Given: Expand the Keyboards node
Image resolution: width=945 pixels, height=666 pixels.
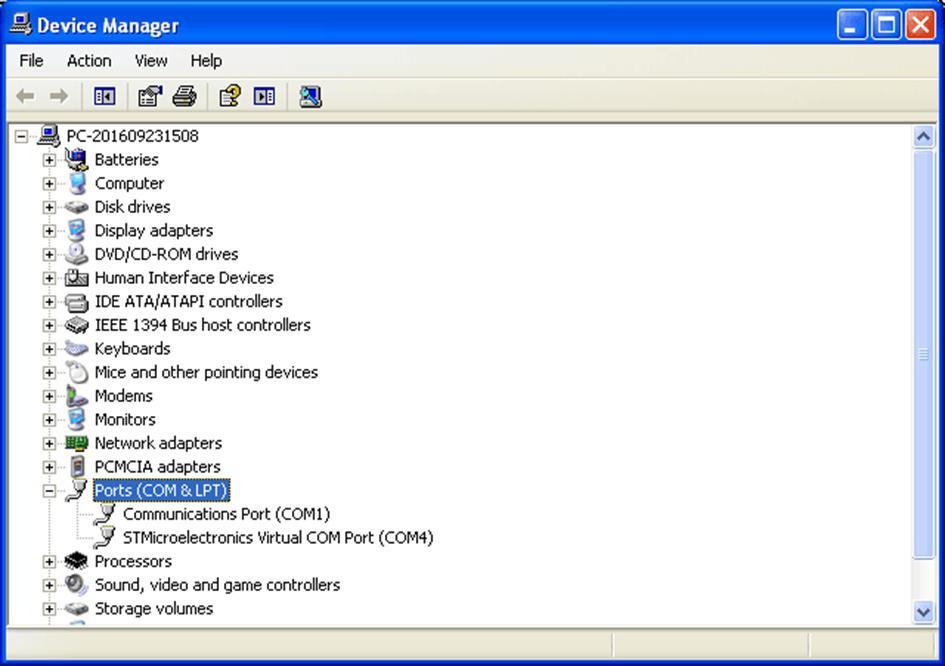Looking at the screenshot, I should pyautogui.click(x=49, y=349).
